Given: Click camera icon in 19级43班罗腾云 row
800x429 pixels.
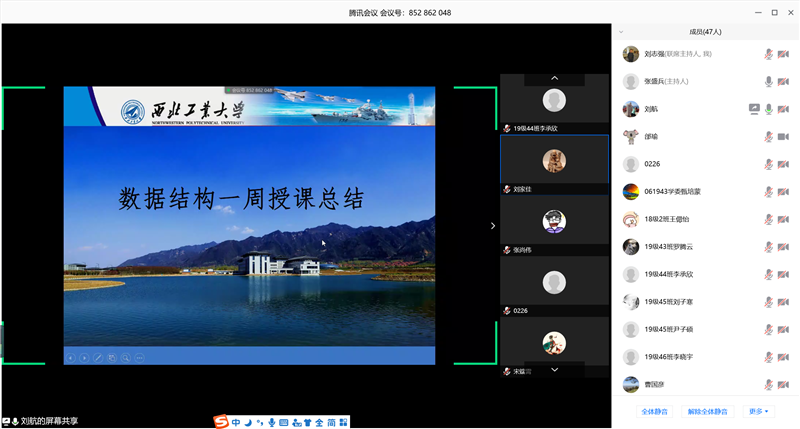Looking at the screenshot, I should pos(784,247).
